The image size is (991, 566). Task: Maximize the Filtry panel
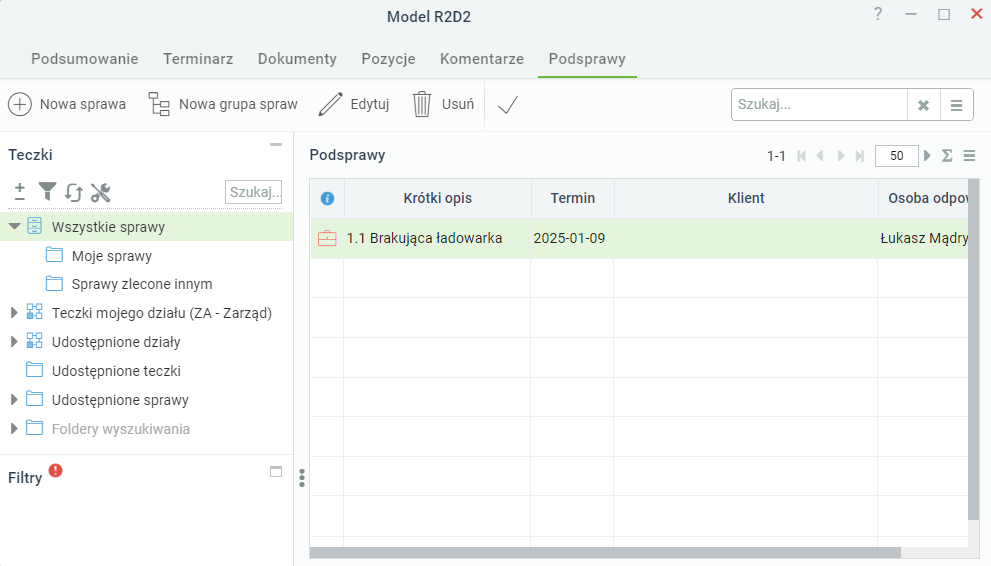click(x=276, y=472)
